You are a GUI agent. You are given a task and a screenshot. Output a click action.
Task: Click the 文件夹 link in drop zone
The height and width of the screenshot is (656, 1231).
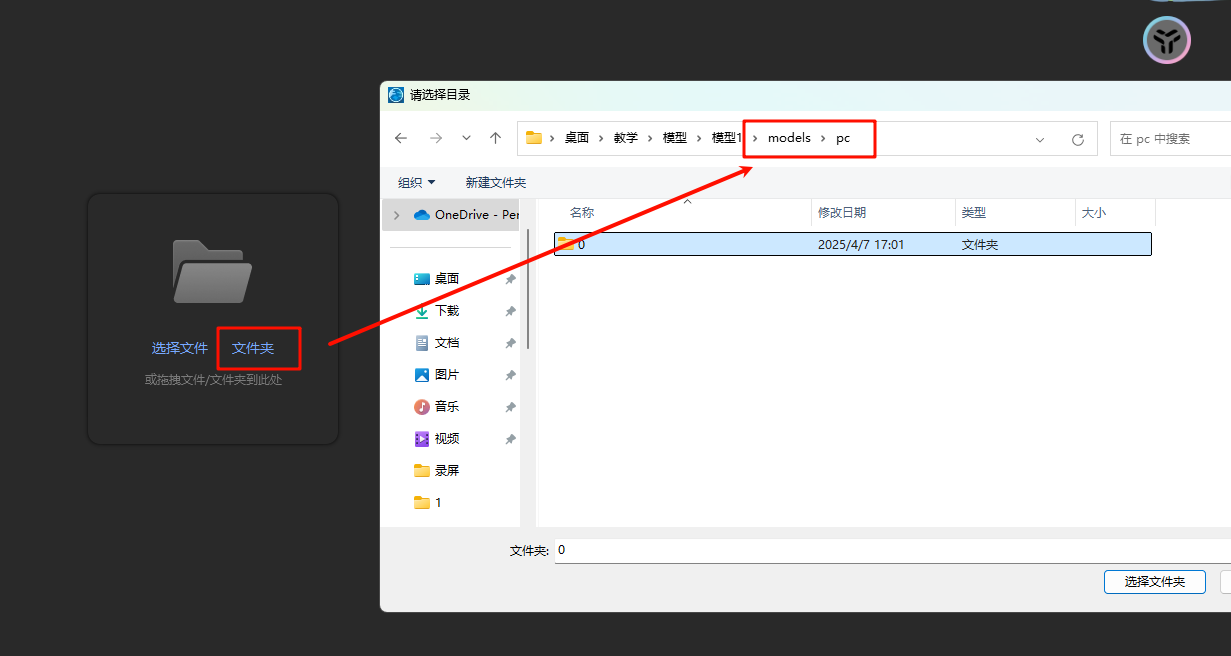pyautogui.click(x=253, y=348)
